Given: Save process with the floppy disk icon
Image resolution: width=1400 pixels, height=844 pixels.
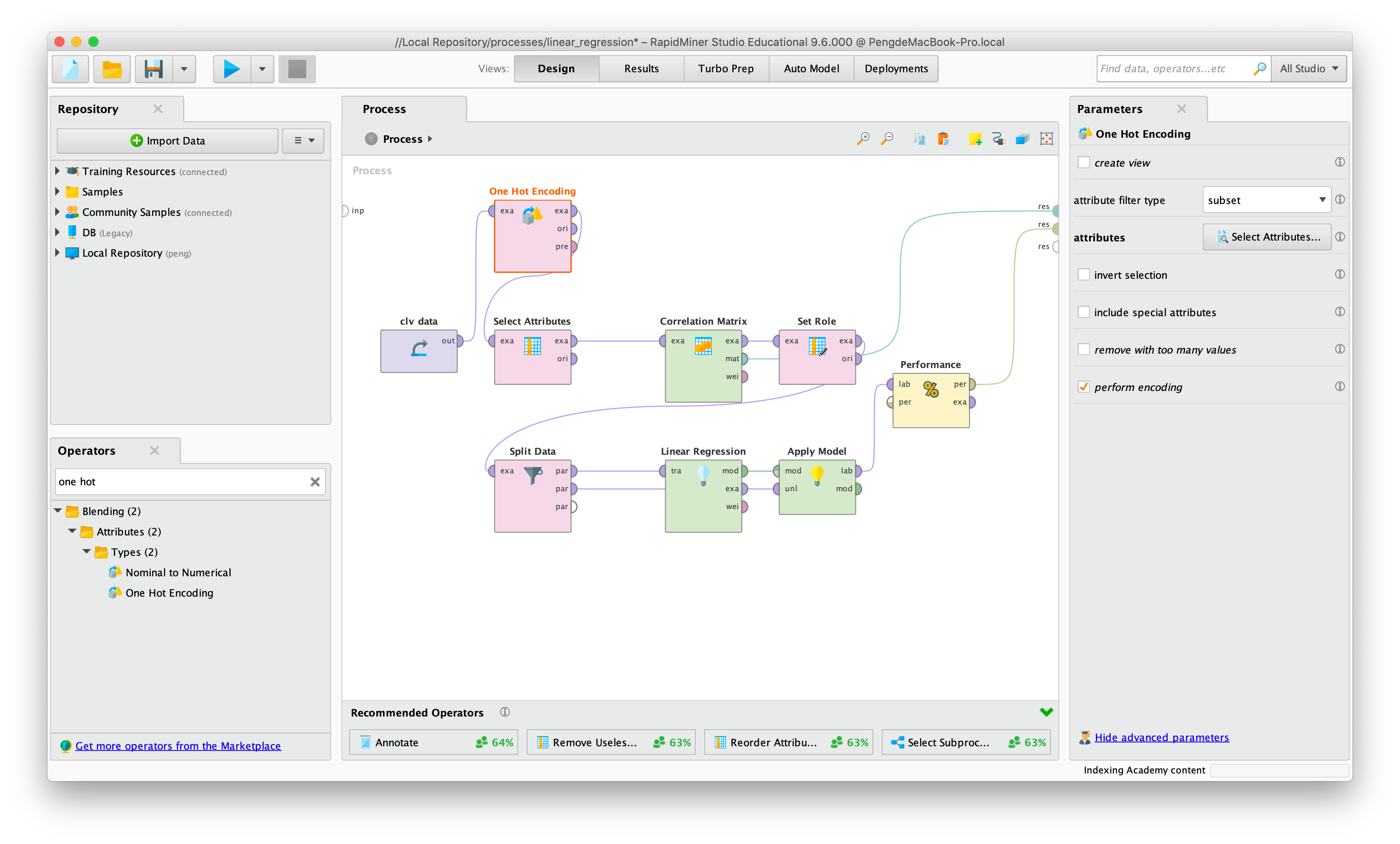Looking at the screenshot, I should [153, 69].
